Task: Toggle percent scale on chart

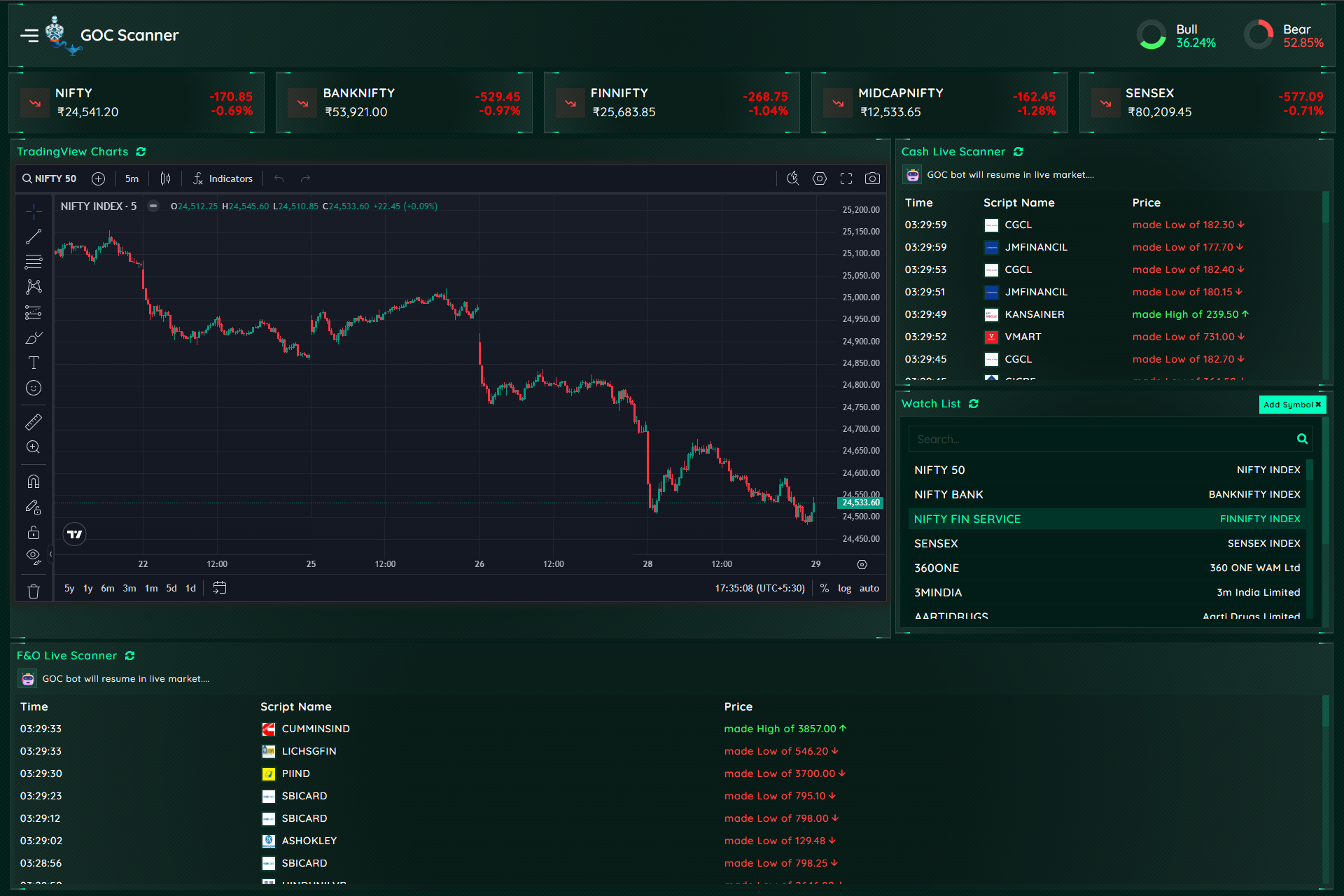Action: pyautogui.click(x=825, y=589)
